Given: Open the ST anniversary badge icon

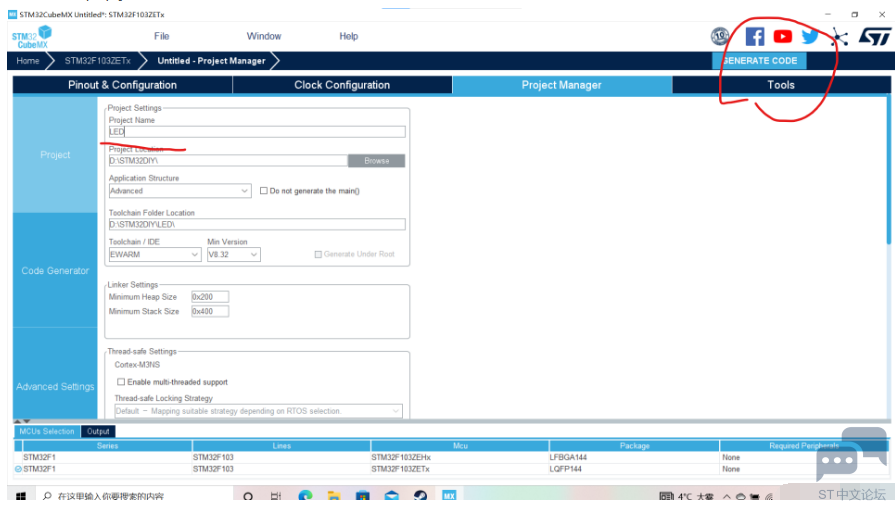Looking at the screenshot, I should pos(720,37).
